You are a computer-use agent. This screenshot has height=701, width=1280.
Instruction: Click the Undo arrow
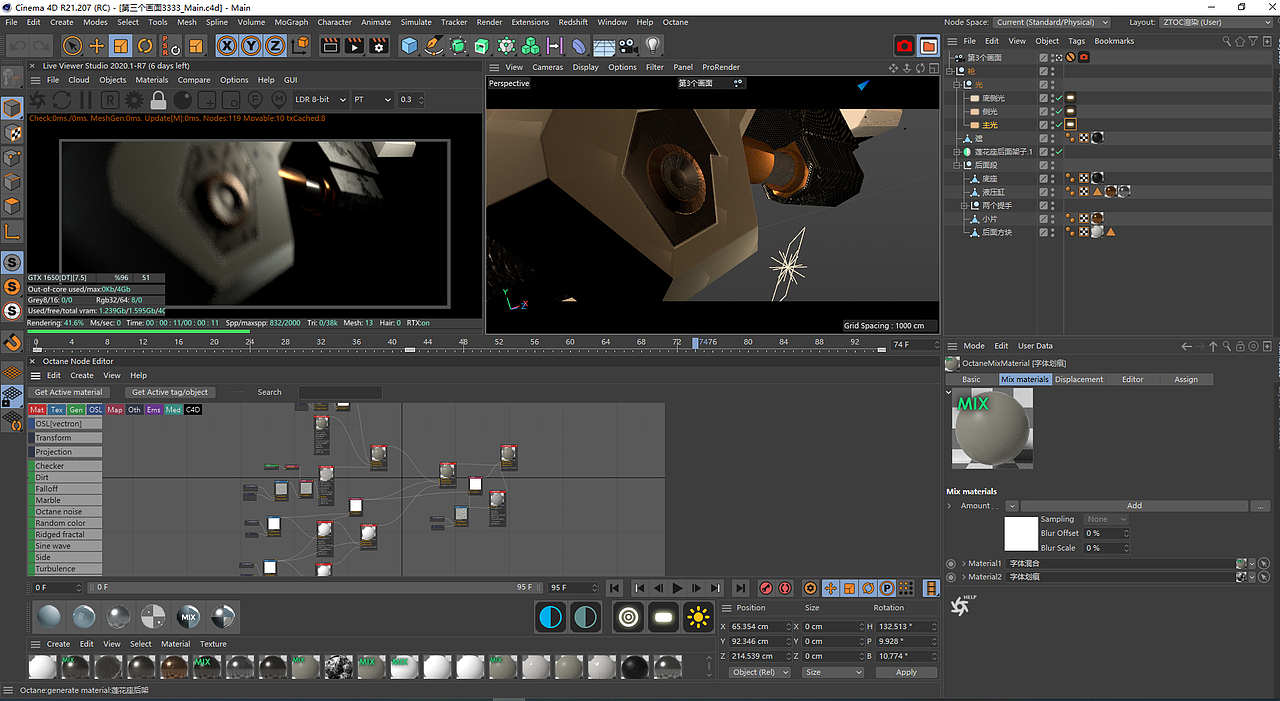tap(17, 45)
